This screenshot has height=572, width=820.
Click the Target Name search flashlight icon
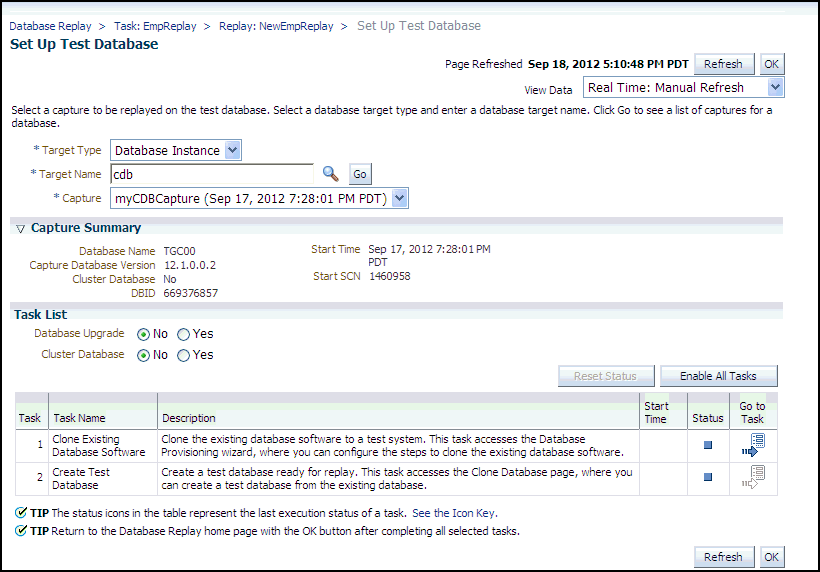[x=330, y=174]
